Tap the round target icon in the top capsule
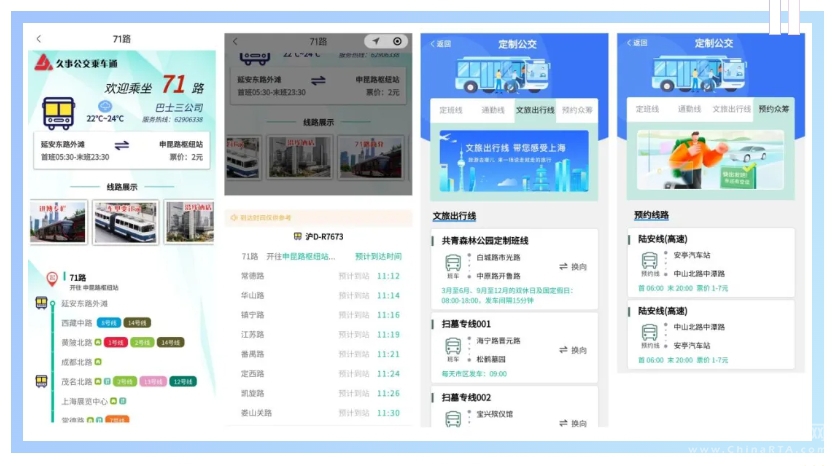837x466 pixels. pyautogui.click(x=397, y=41)
